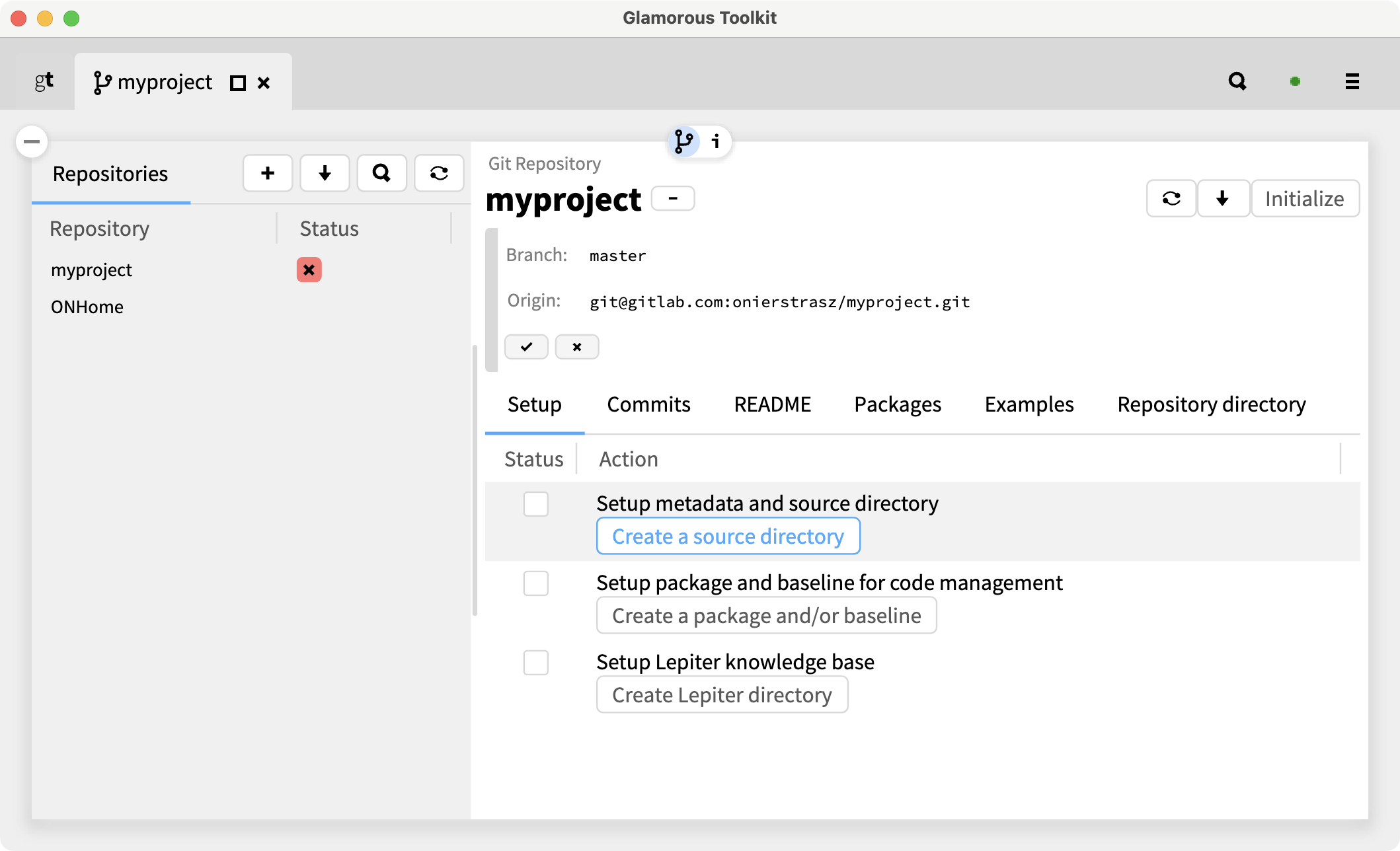The image size is (1400, 851).
Task: Tick the package and baseline checkbox
Action: click(x=536, y=583)
